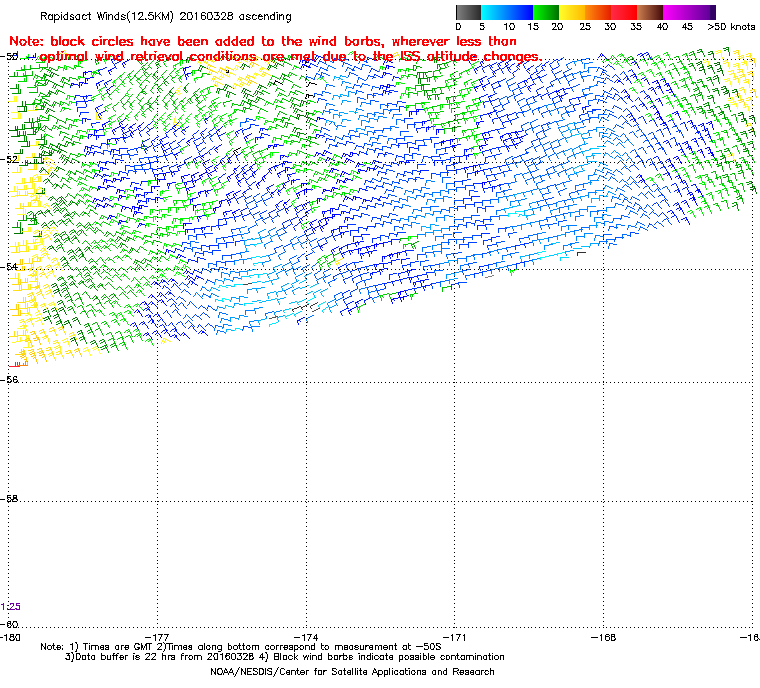
Task: Click the '-52' latitude axis label
Action: tap(9, 159)
